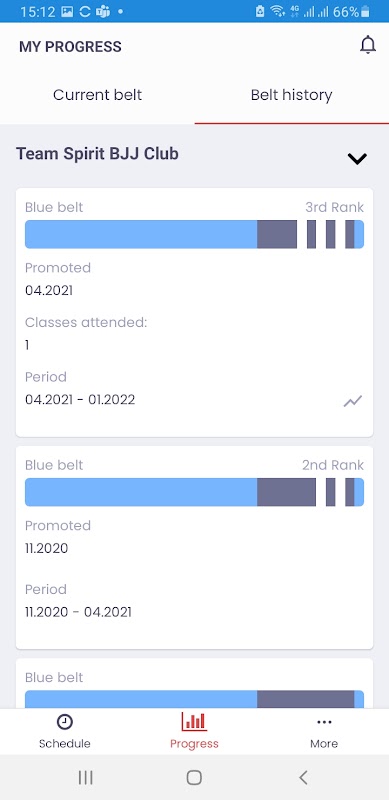This screenshot has width=389, height=800.
Task: Tap the Progress bar chart icon
Action: coord(194,721)
